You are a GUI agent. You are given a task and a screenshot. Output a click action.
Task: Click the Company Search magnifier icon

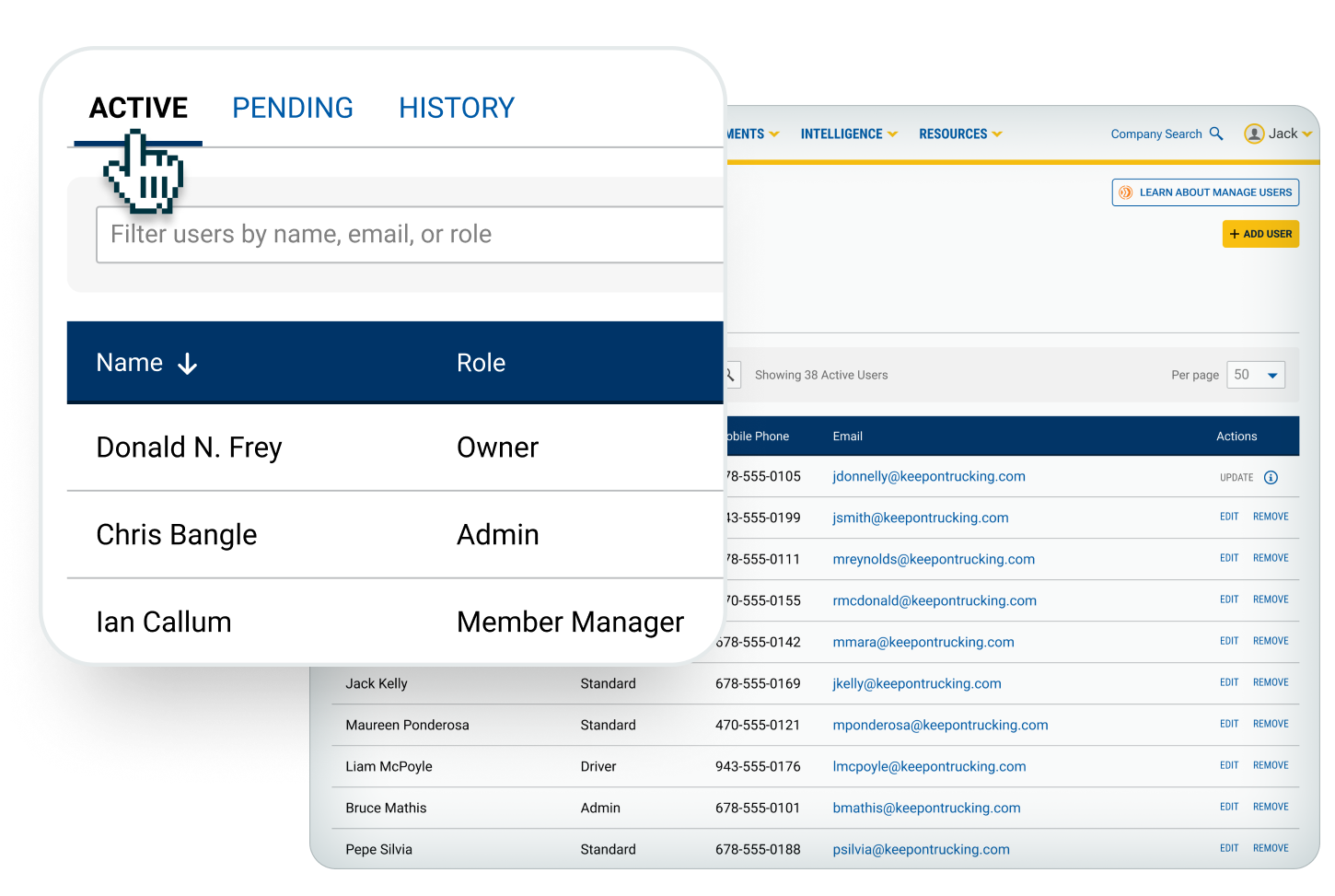pyautogui.click(x=1215, y=134)
